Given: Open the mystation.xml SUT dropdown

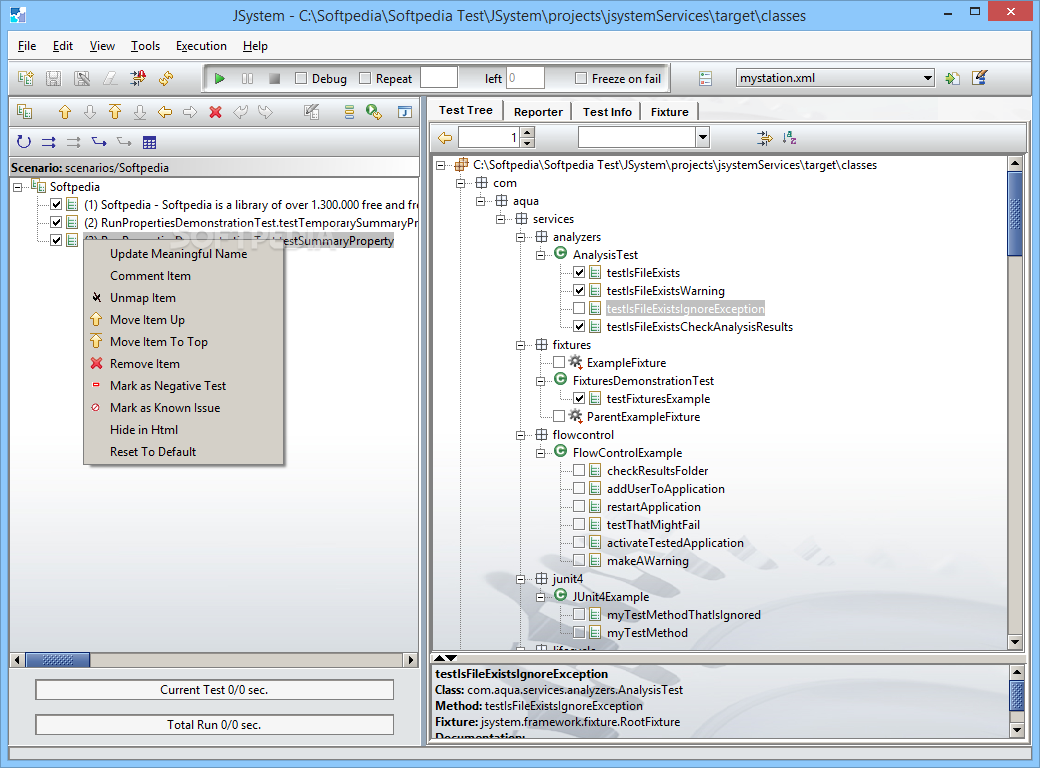Looking at the screenshot, I should [x=927, y=78].
